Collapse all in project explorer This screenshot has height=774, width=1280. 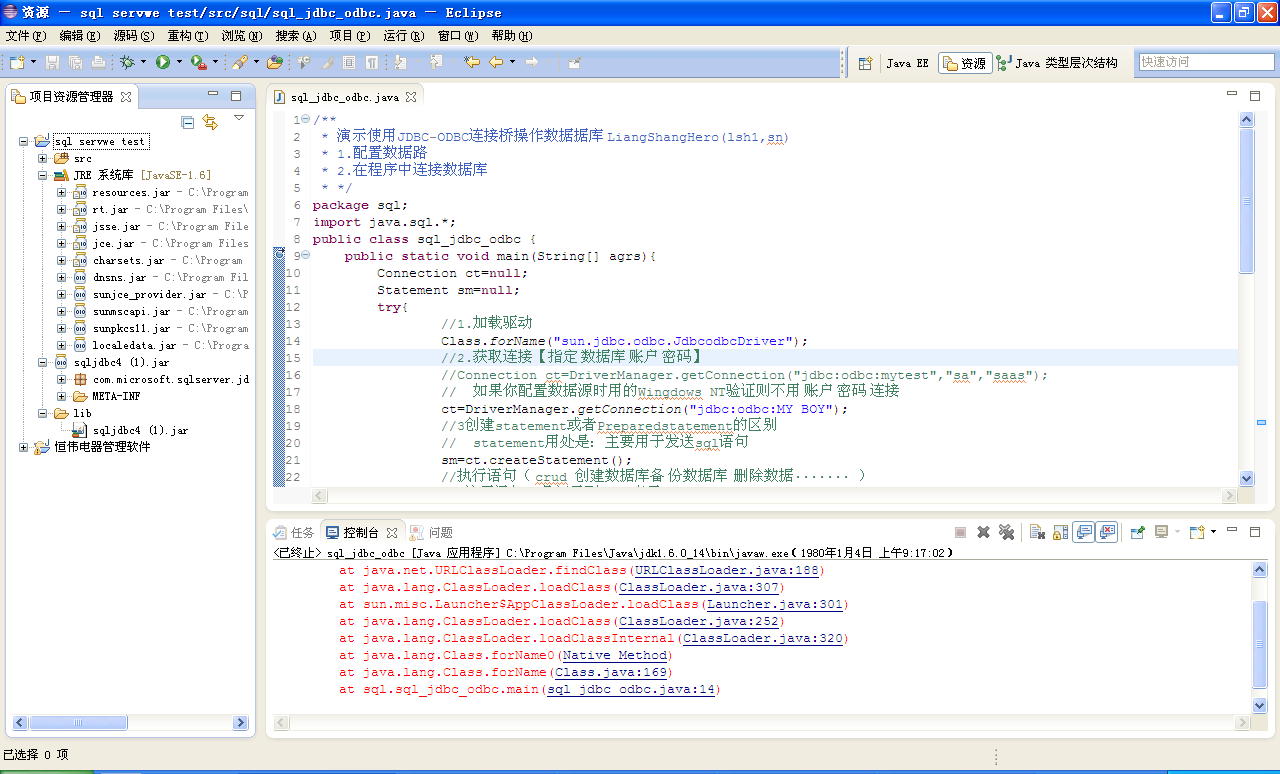pos(187,122)
